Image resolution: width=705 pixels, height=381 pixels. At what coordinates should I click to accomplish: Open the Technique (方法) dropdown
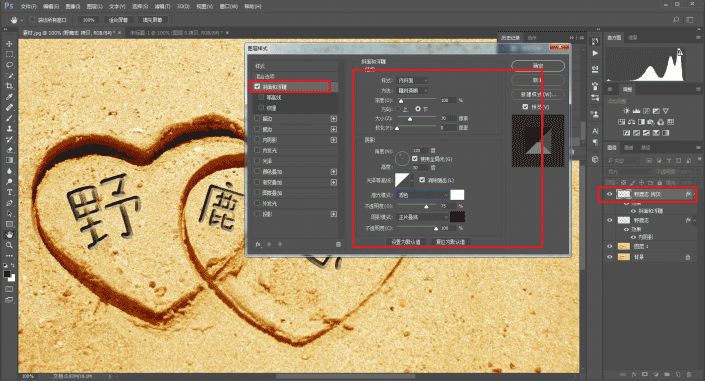(x=412, y=91)
